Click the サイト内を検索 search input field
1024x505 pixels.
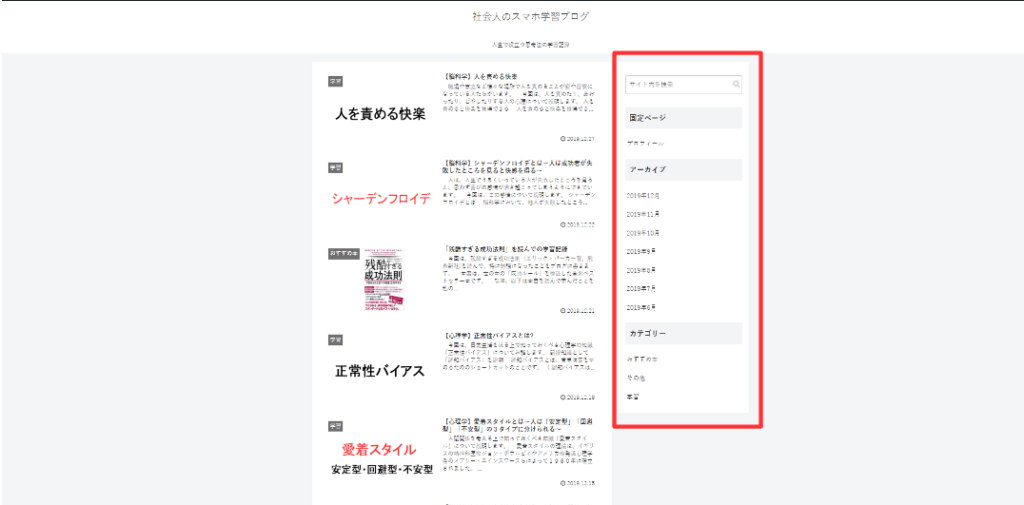pyautogui.click(x=678, y=85)
